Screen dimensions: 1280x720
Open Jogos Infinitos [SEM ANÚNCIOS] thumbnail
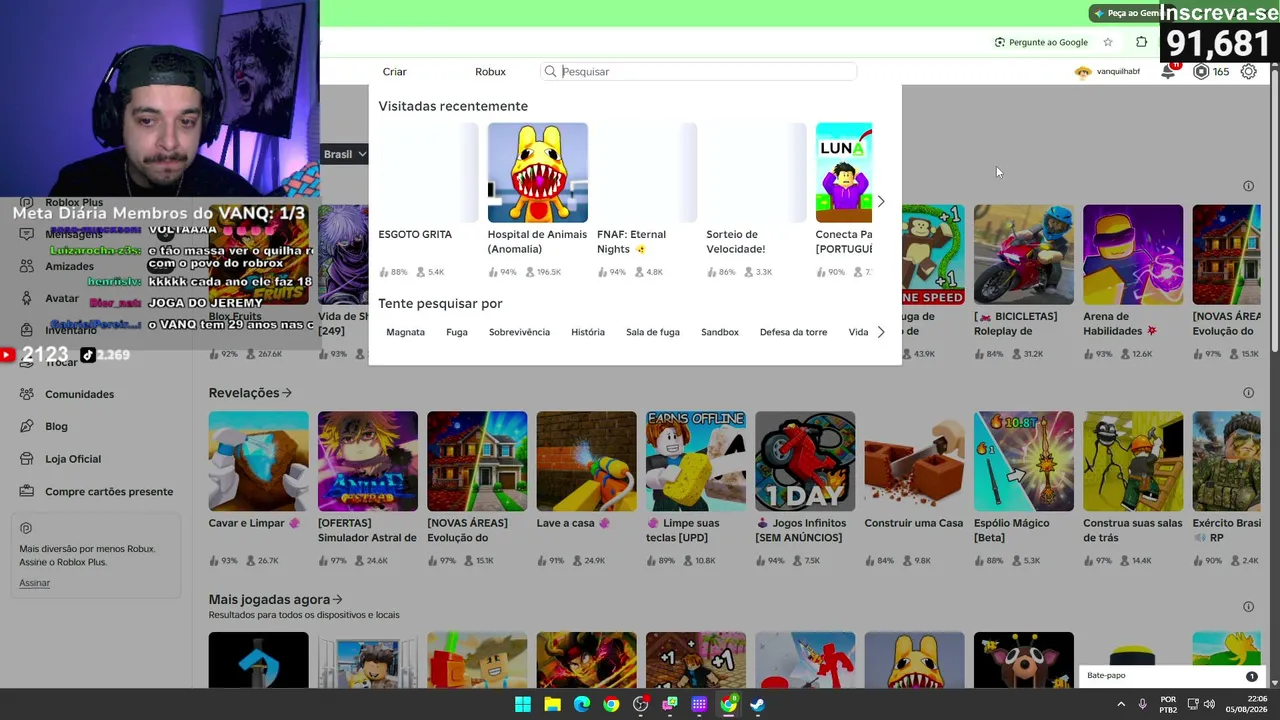(805, 461)
